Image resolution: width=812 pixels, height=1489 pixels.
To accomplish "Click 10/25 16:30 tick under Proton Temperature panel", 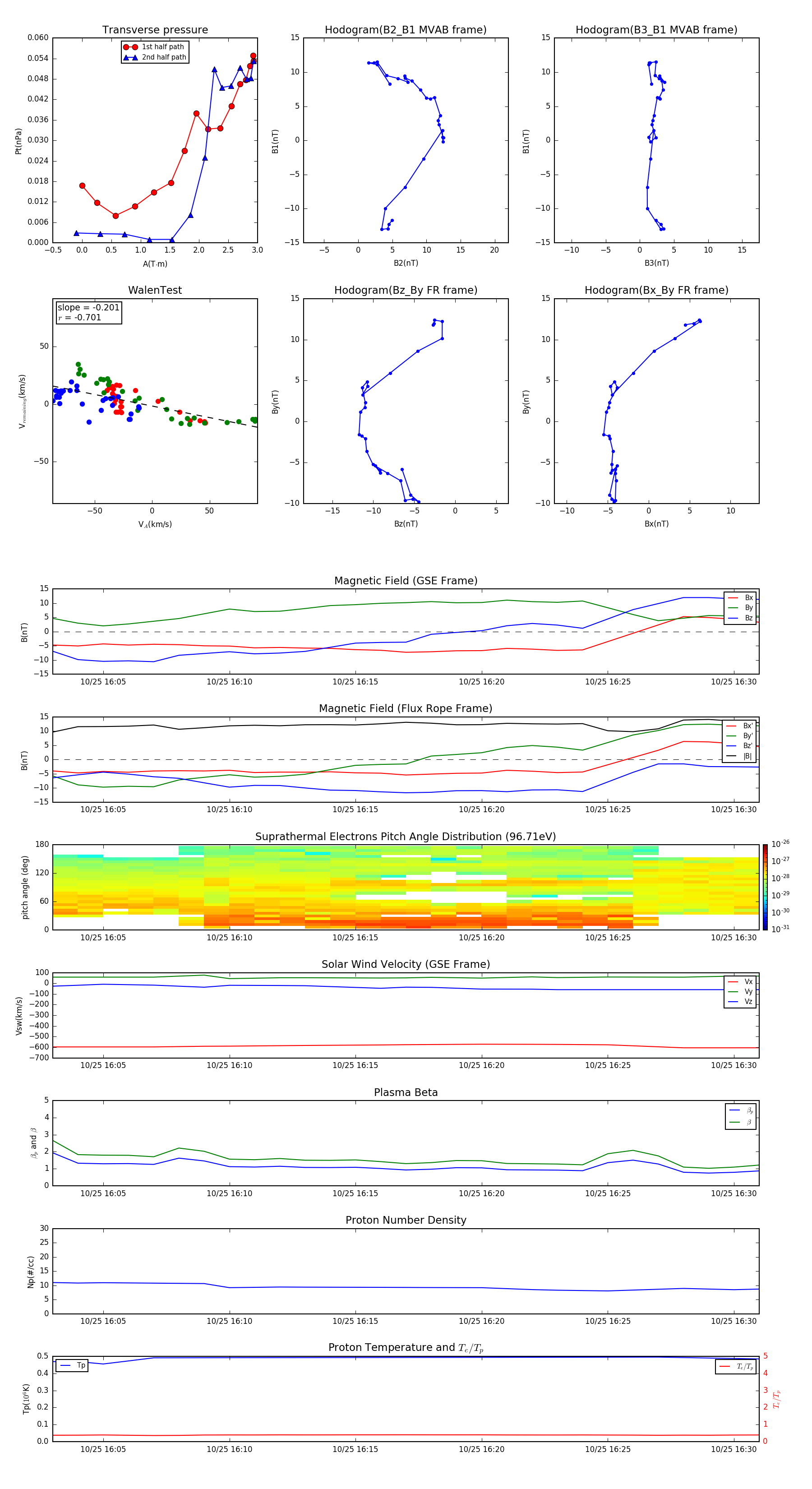I will (734, 1449).
